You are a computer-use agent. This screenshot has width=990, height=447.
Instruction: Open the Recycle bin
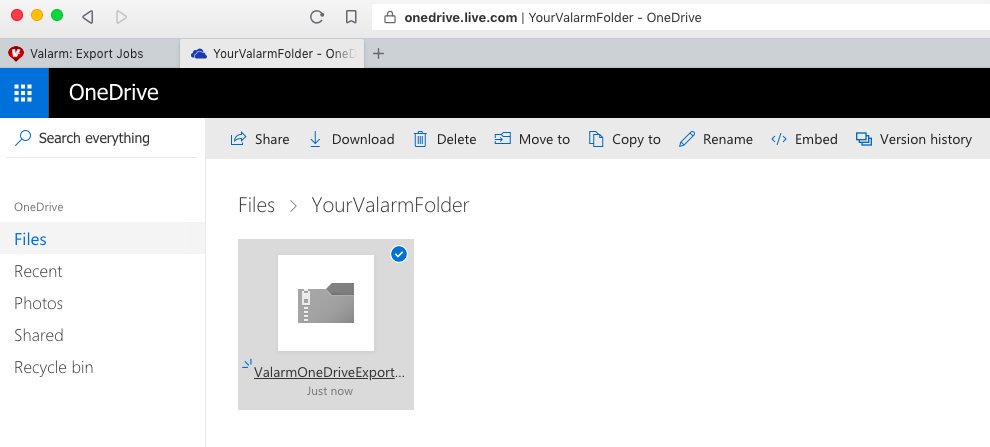click(102, 367)
